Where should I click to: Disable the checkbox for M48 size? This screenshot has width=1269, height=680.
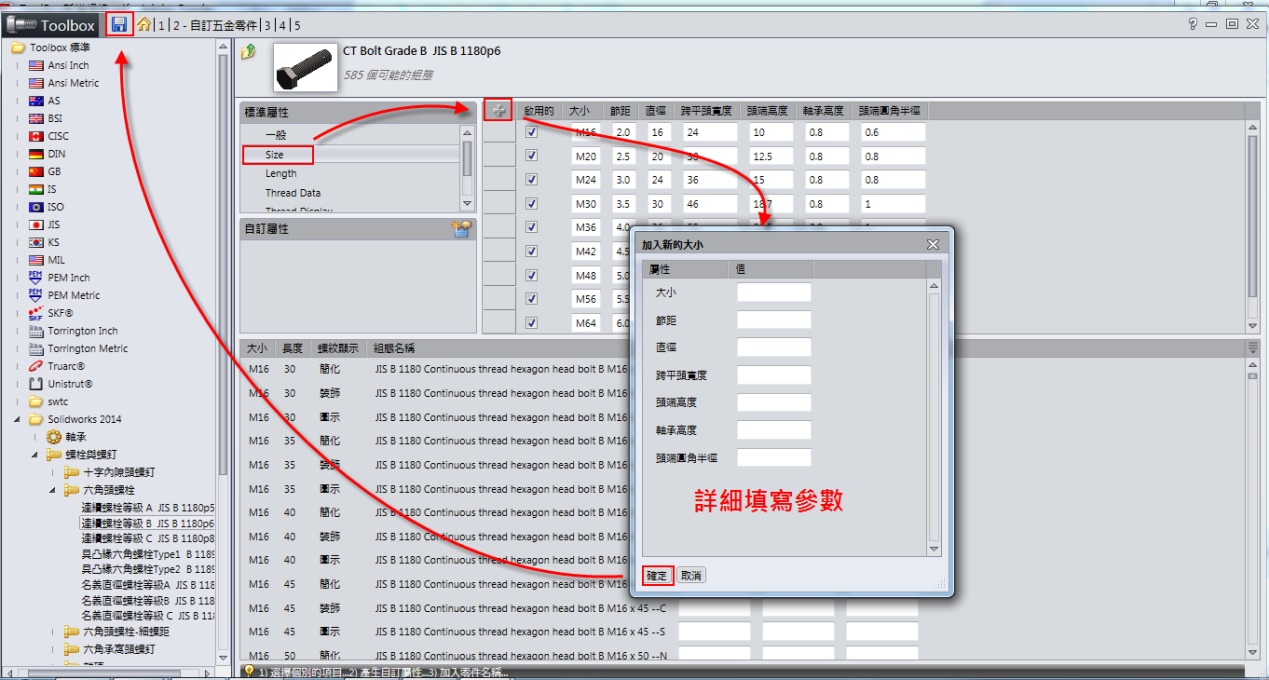coord(531,275)
